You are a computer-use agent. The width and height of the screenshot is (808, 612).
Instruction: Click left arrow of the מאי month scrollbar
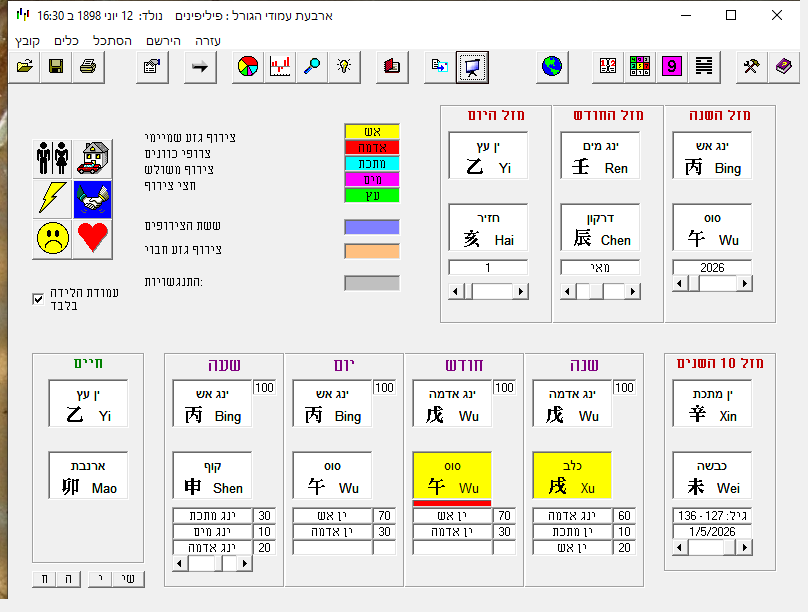coord(568,291)
